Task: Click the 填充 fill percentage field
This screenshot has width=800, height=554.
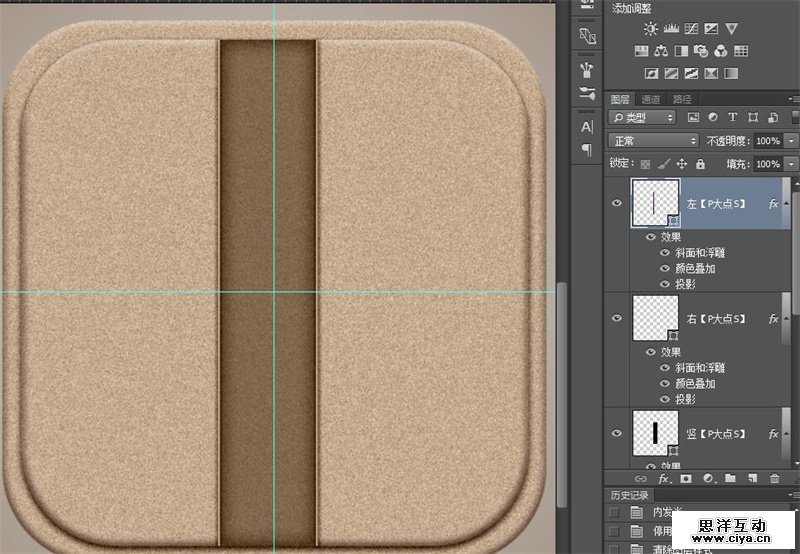Action: pos(767,164)
